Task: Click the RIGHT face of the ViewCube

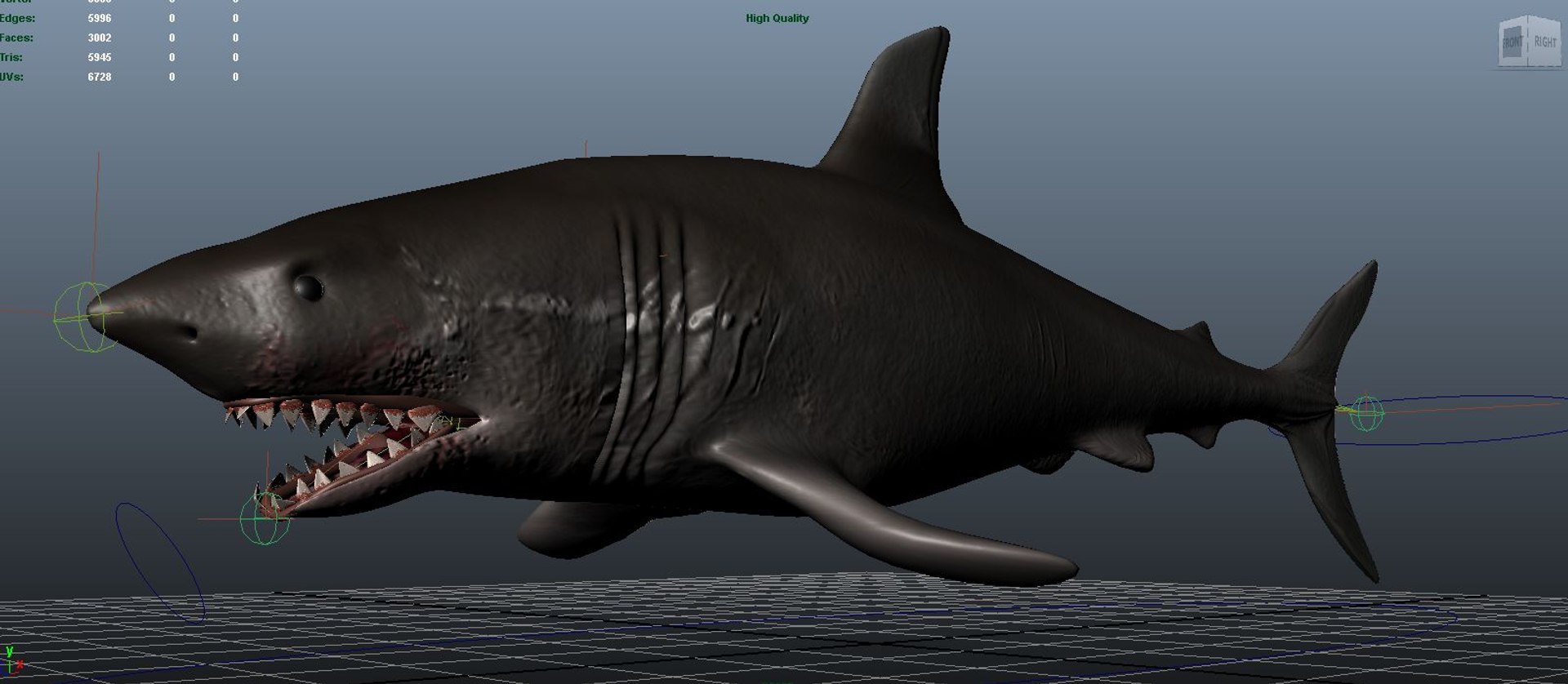Action: click(1543, 41)
